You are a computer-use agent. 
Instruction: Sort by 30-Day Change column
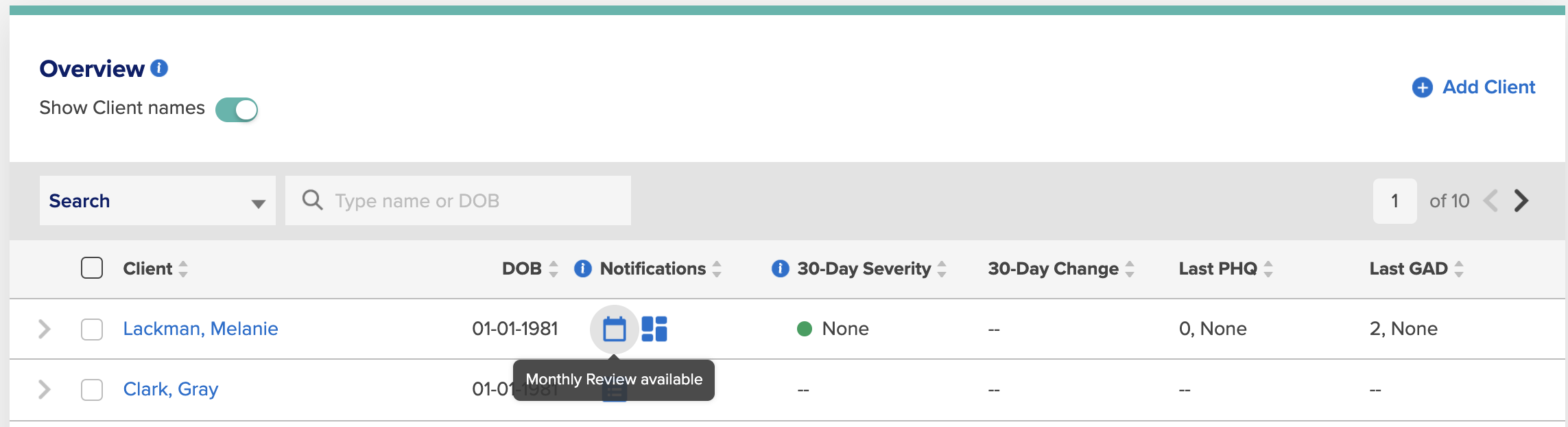1130,268
